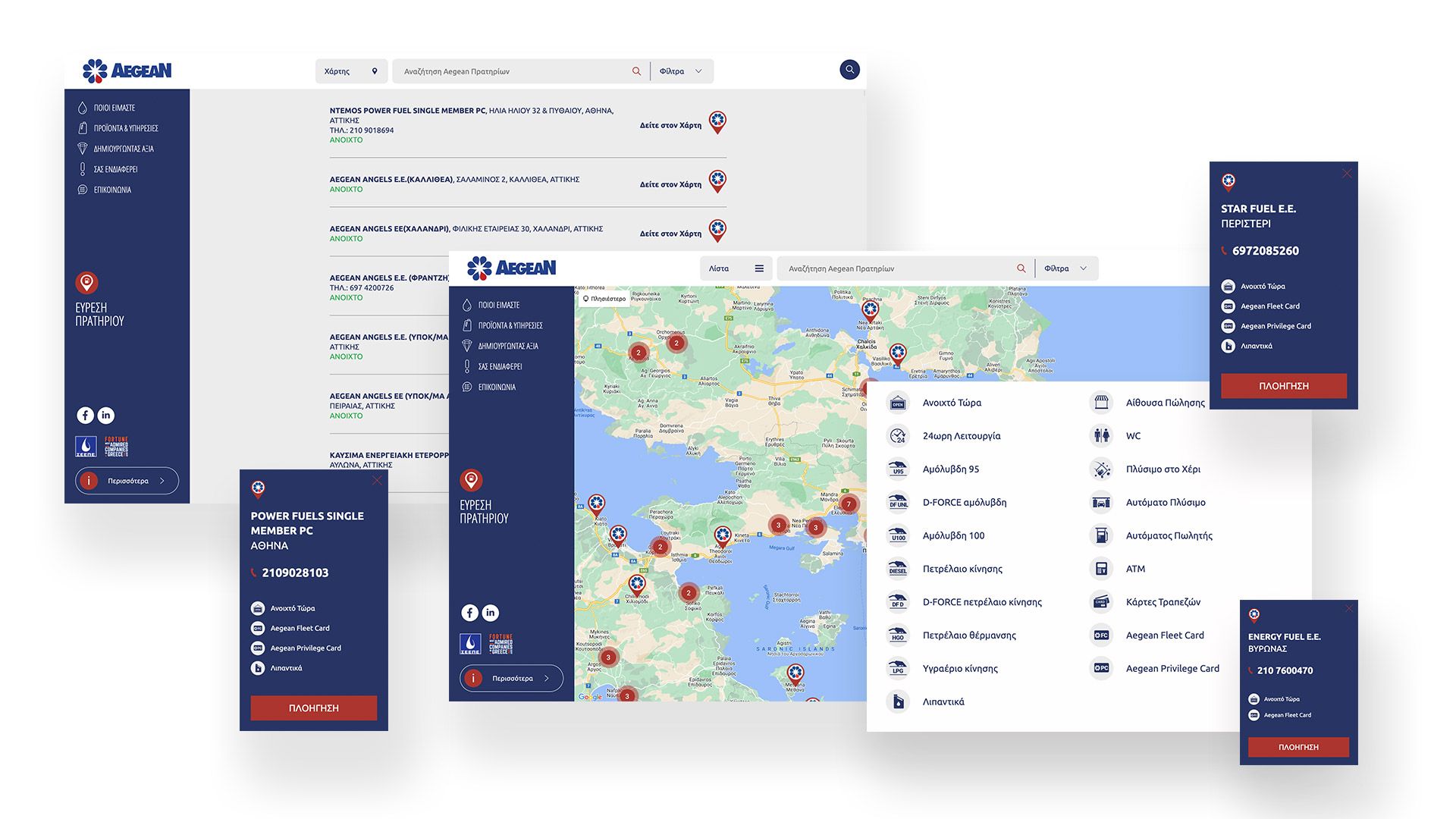Toggle the D-FORCE πετρέλαιο κίνησης filter
Viewport: 1456px width, 819px height.
(x=964, y=602)
